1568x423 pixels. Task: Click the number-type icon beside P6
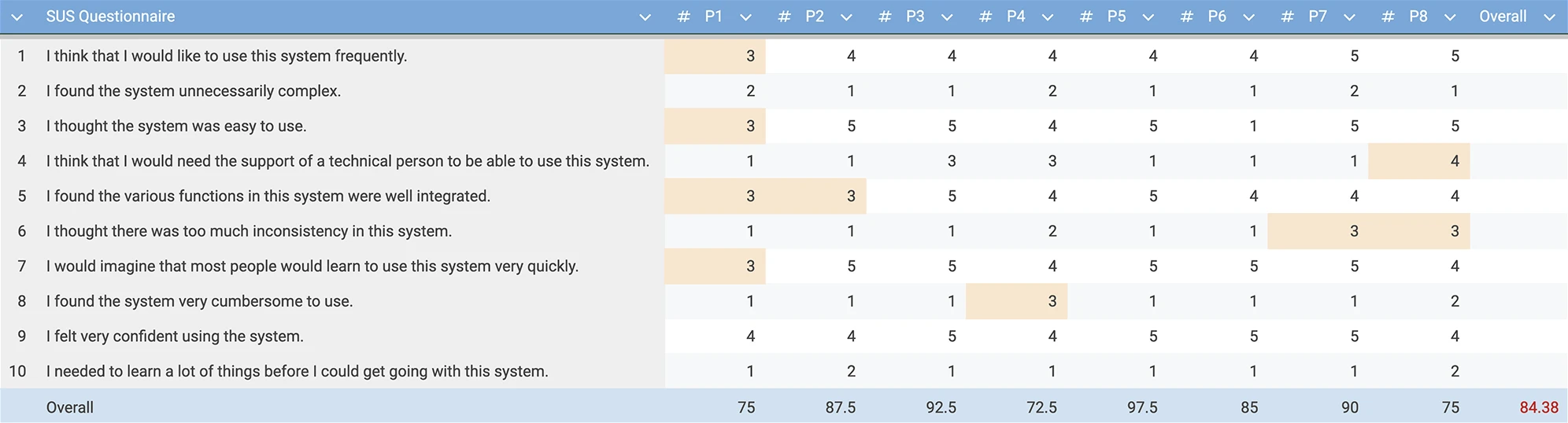tap(1187, 17)
